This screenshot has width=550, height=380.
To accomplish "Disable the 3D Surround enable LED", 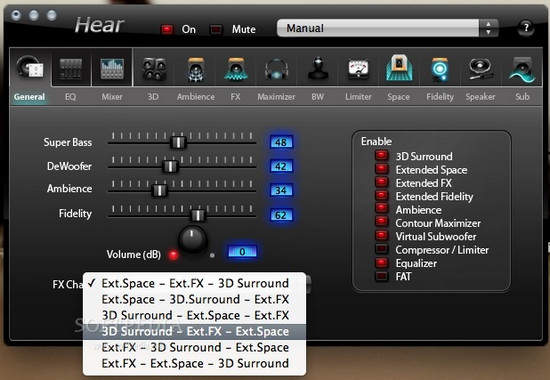I will pos(381,155).
